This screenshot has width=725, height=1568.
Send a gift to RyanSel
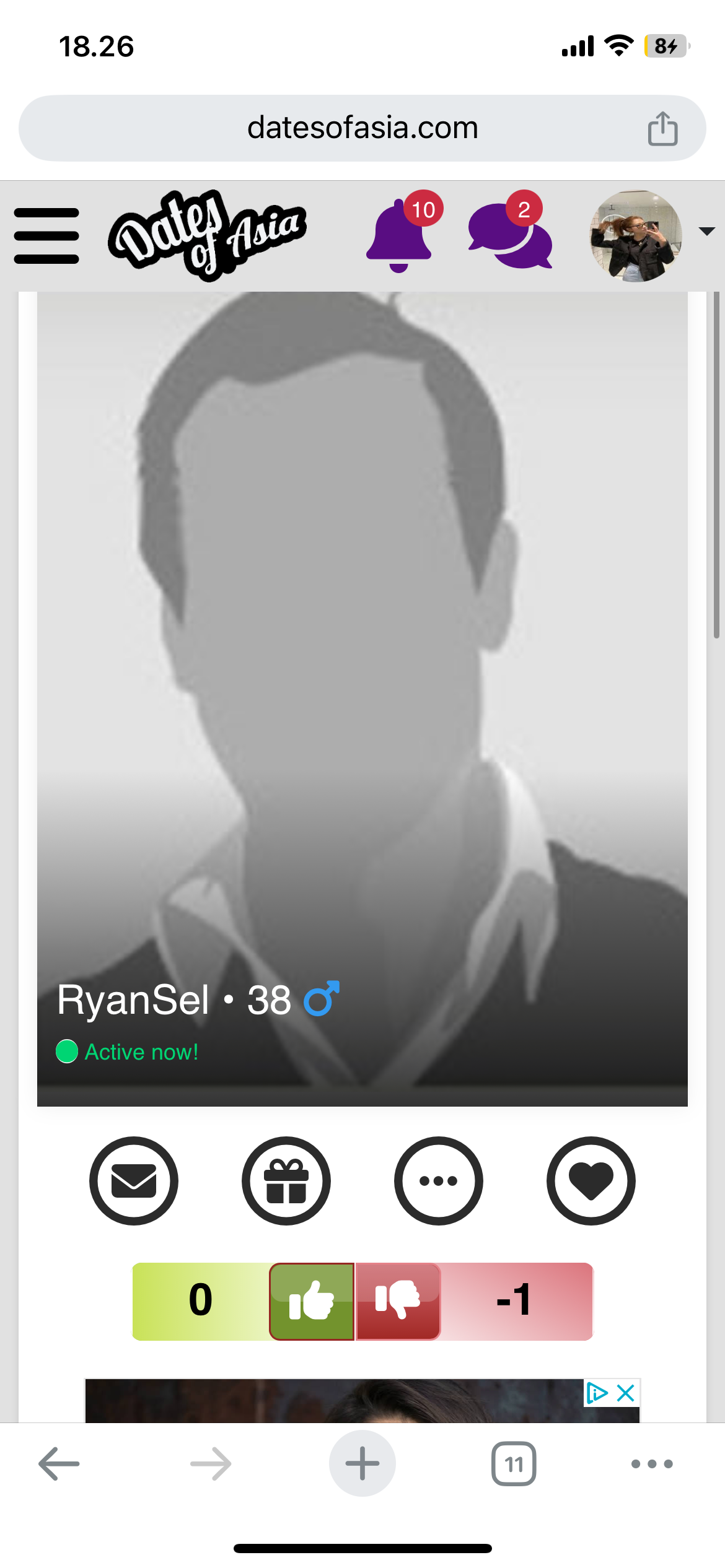286,1180
